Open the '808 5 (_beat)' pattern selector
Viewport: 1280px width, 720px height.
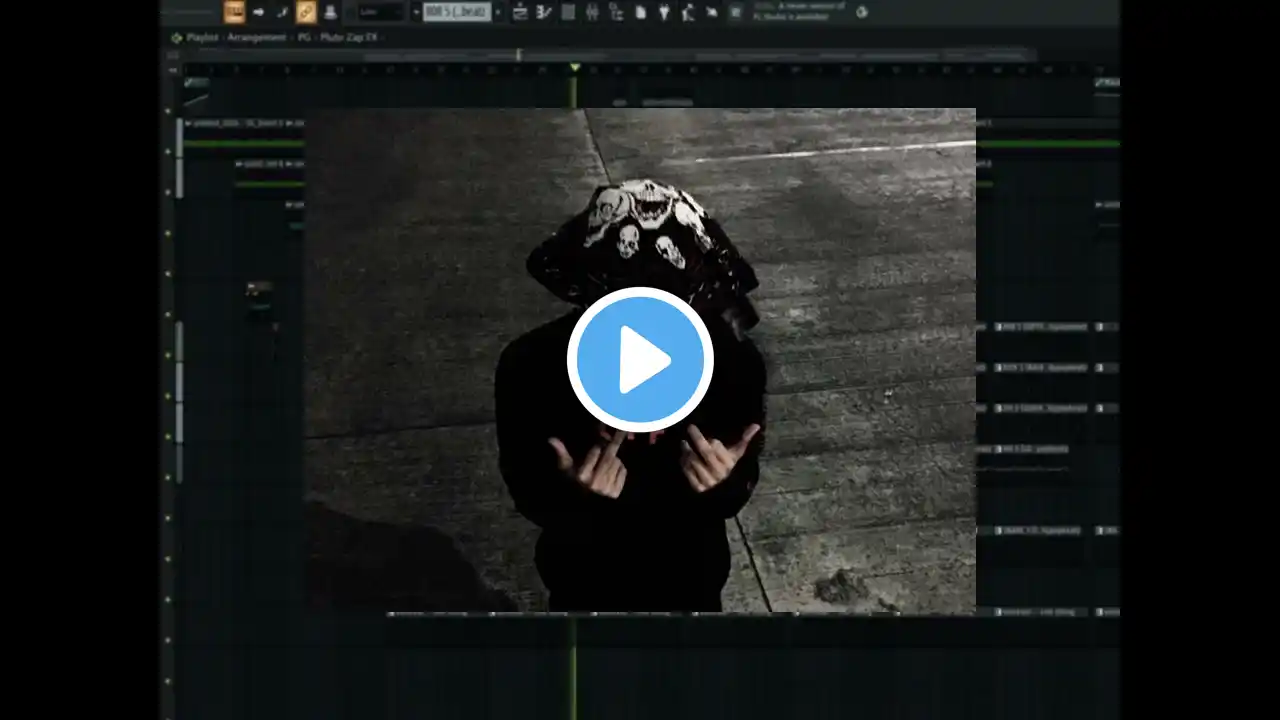click(x=456, y=12)
